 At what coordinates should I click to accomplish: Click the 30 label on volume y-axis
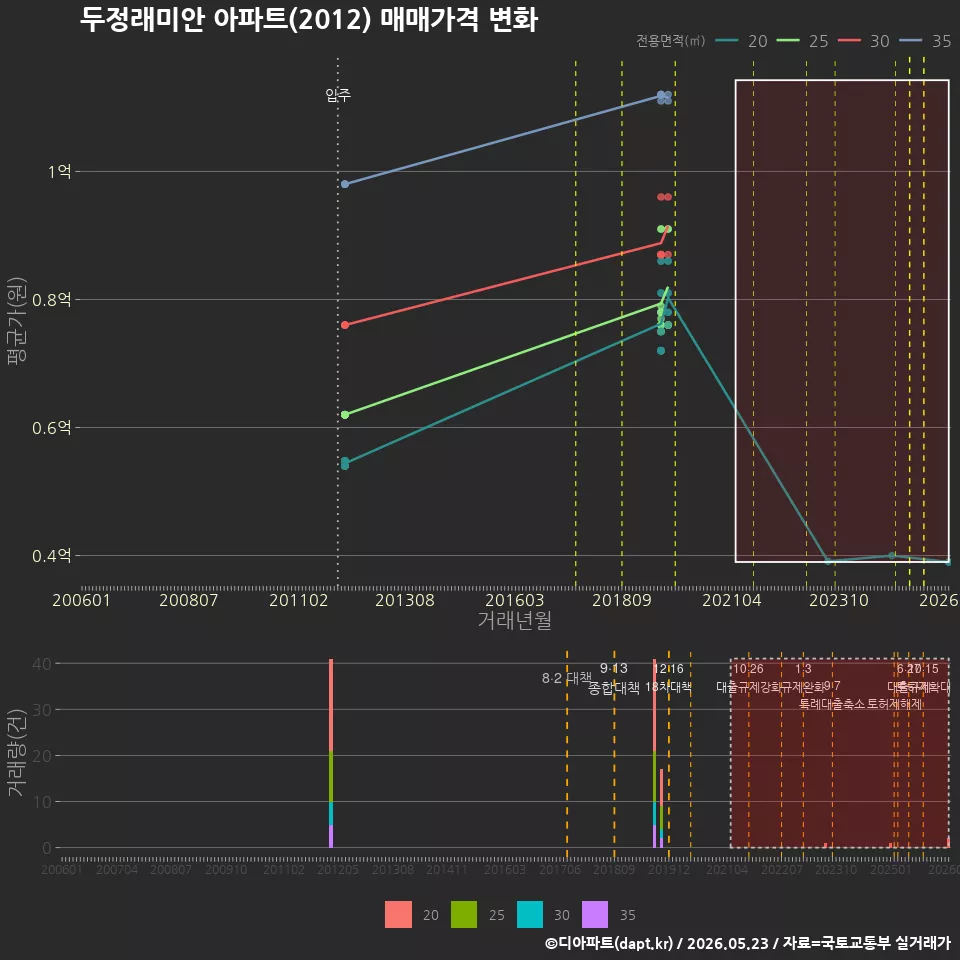click(42, 710)
